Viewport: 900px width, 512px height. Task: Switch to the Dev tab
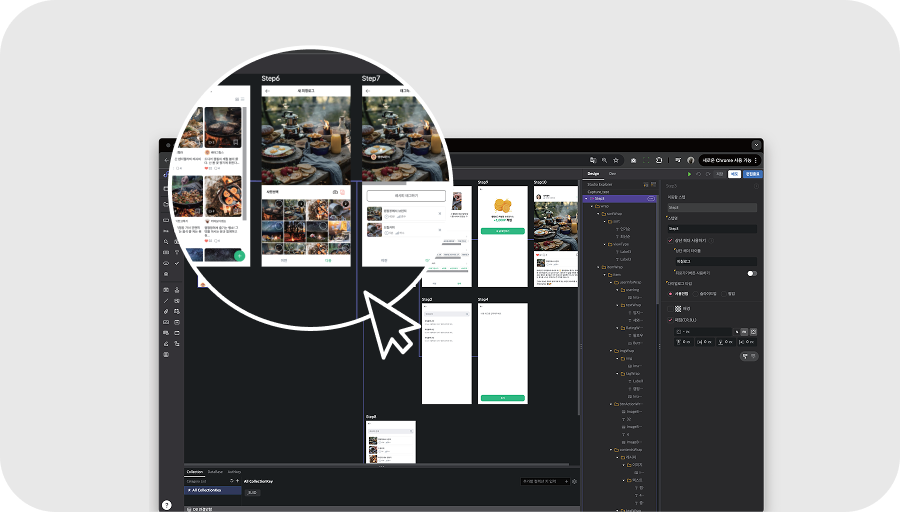pos(612,174)
